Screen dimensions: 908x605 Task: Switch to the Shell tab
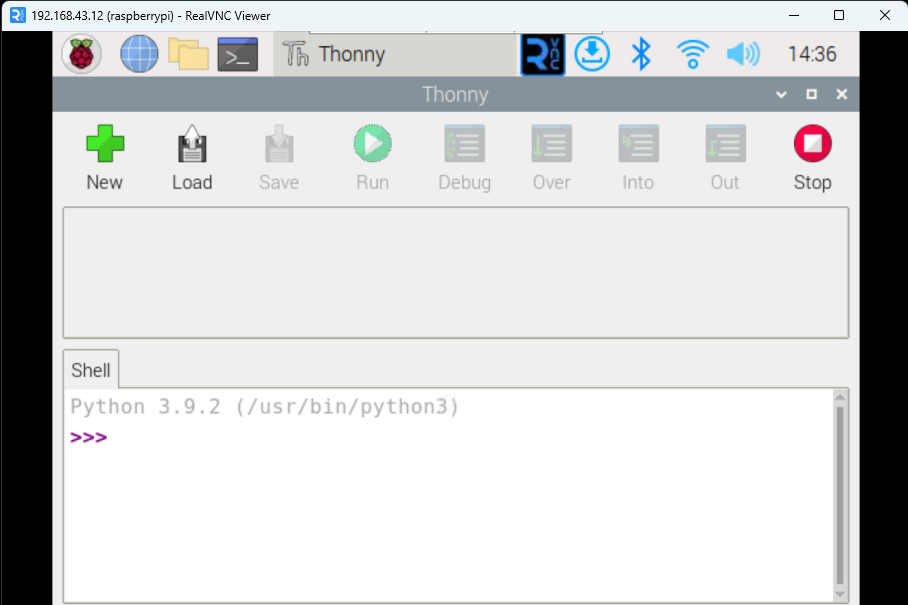91,370
